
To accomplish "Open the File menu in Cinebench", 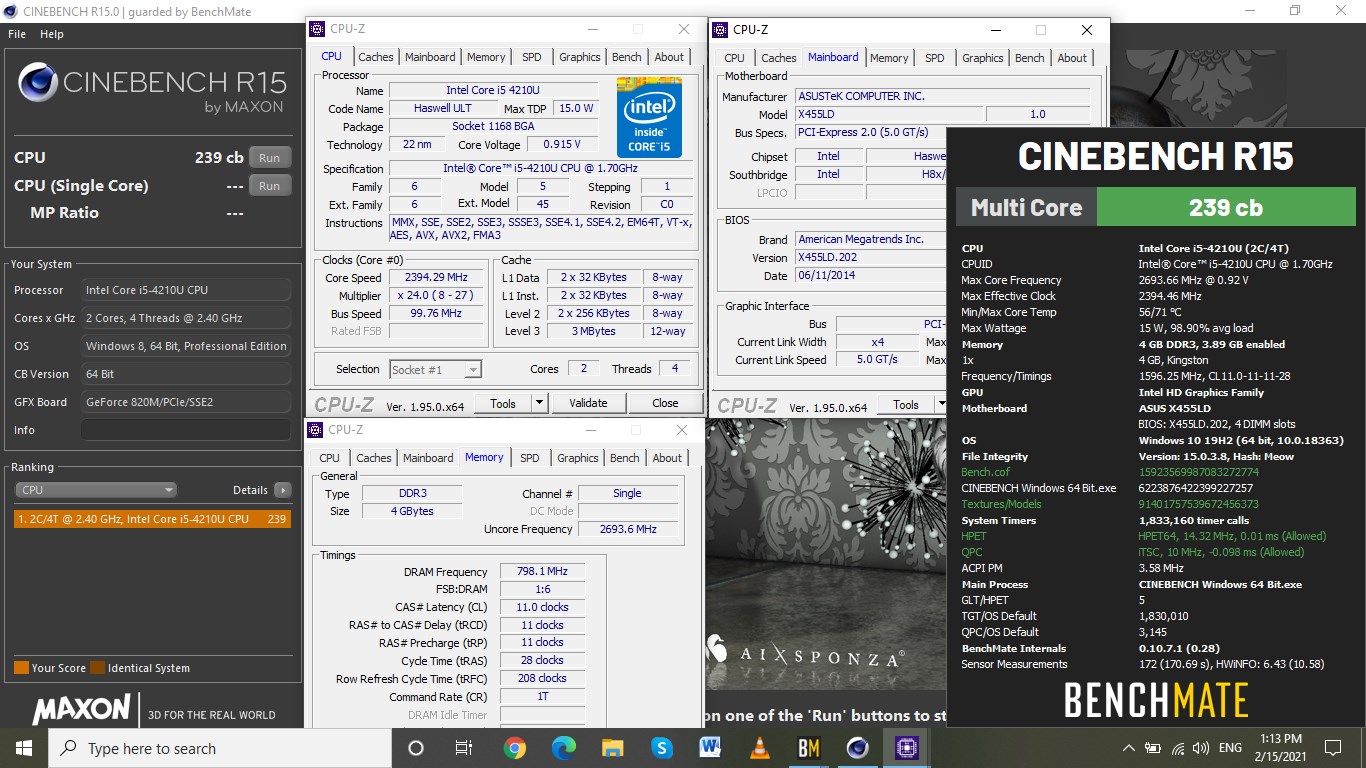I will coord(17,34).
